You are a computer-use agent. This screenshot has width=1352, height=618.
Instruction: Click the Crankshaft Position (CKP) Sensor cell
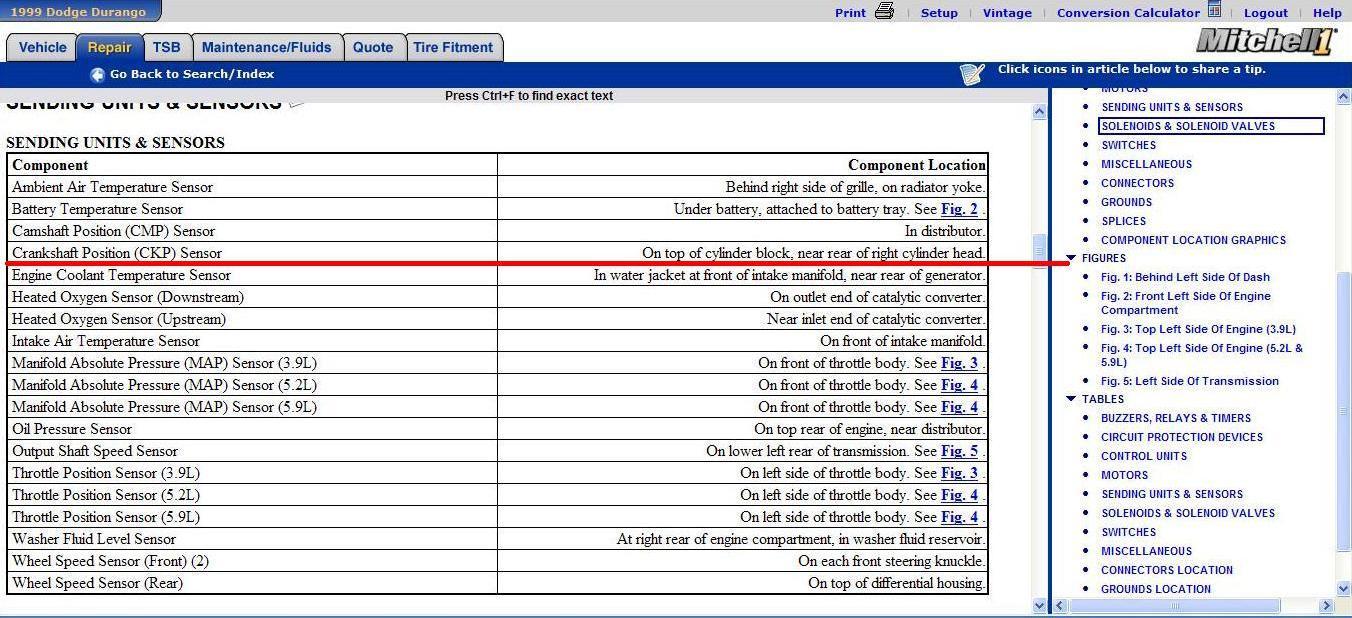pos(252,253)
